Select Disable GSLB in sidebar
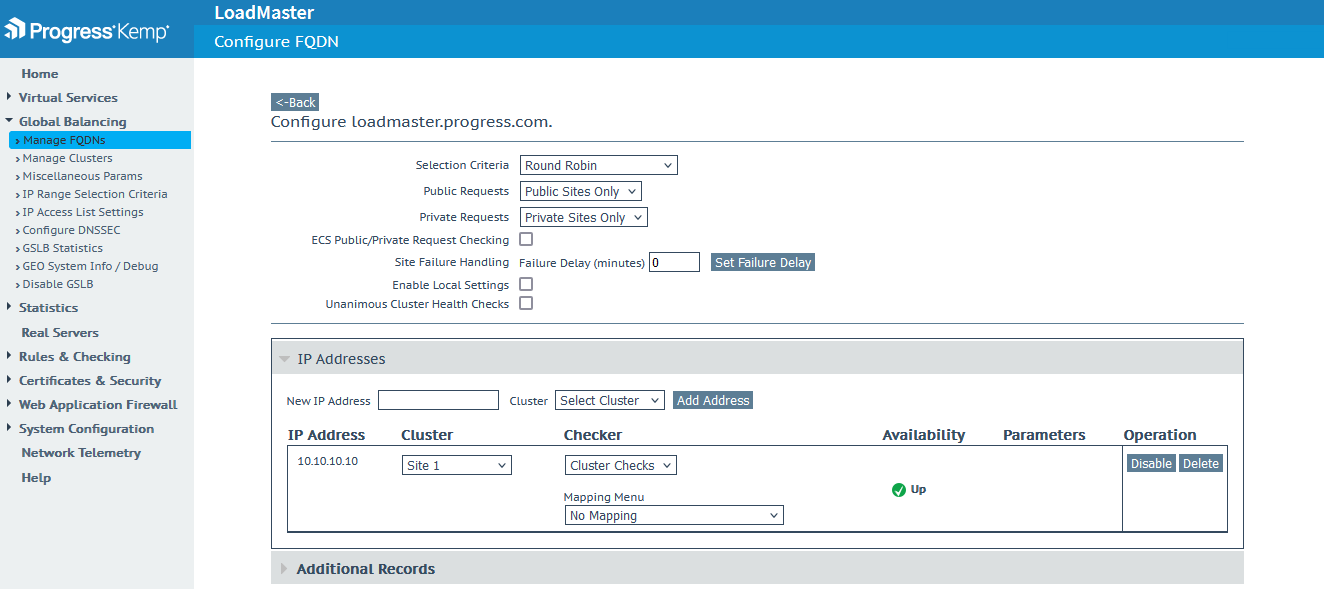This screenshot has height=589, width=1324. point(58,284)
